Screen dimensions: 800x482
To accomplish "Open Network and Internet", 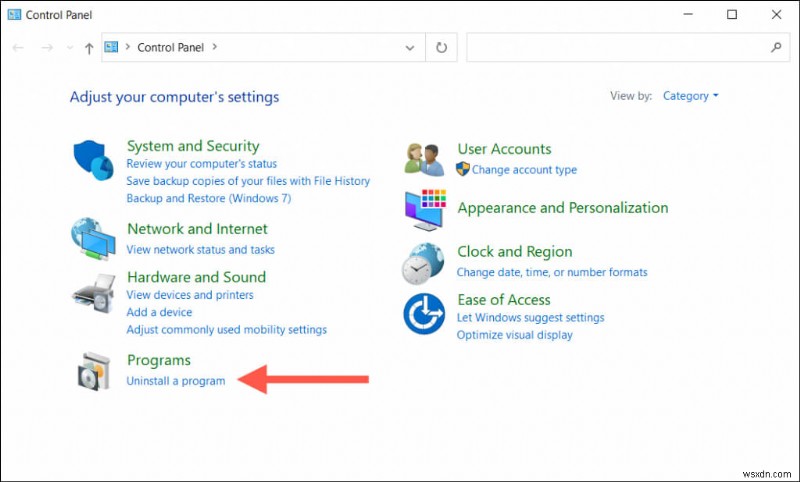I will click(197, 229).
